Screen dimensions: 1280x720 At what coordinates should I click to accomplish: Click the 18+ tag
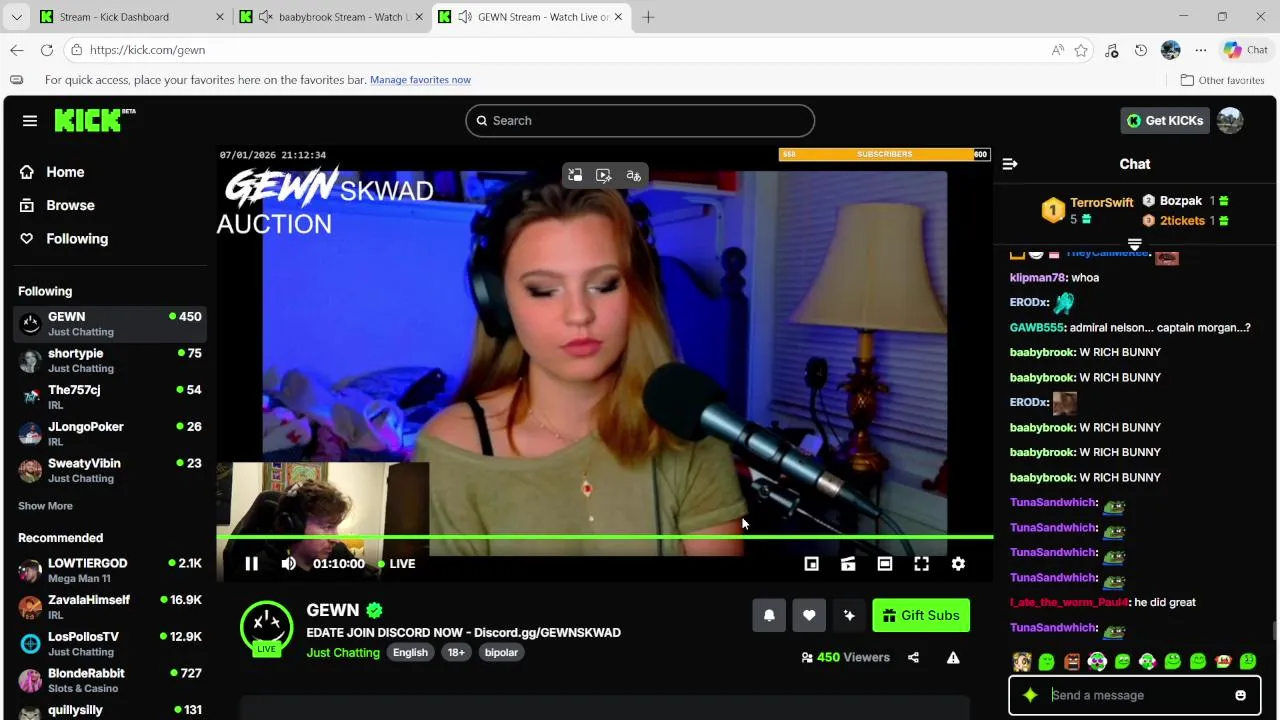coord(456,653)
